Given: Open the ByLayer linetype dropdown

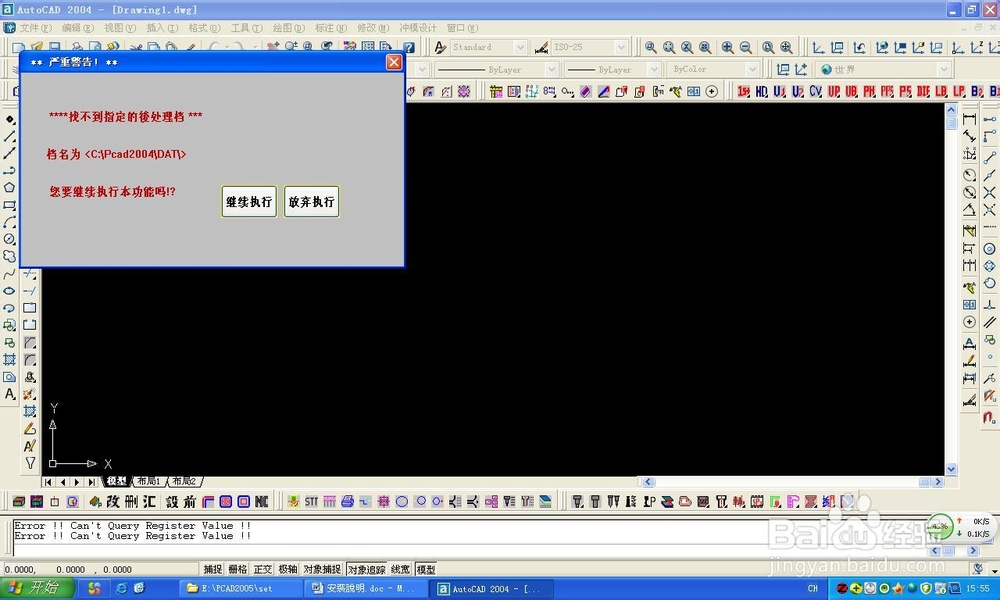Looking at the screenshot, I should pos(552,69).
